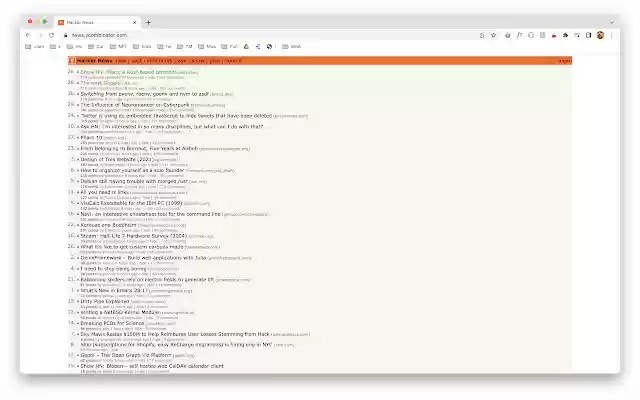Open the globe bookmark icon
This screenshot has width=640, height=400.
point(269,47)
